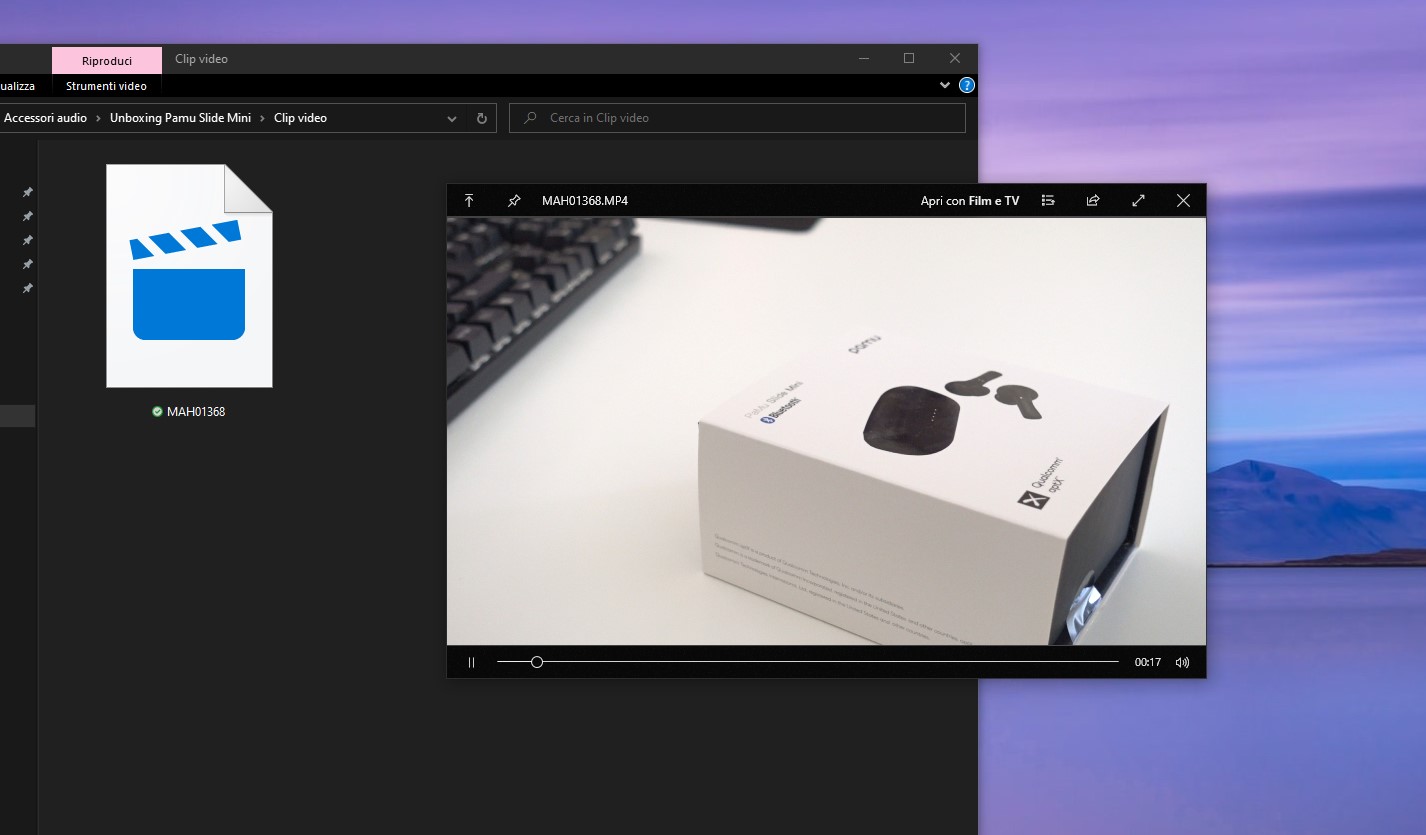Expand arrow after Accessori audio breadcrumb

click(98, 118)
